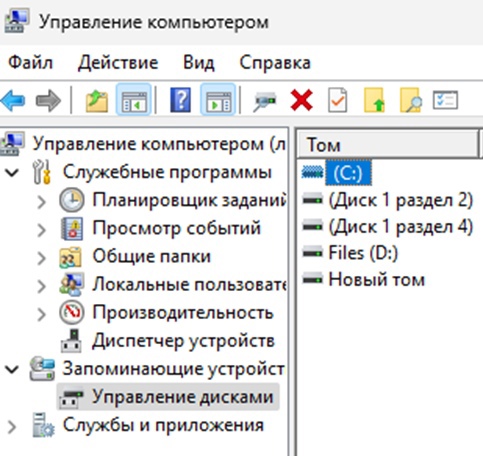483x456 pixels.
Task: Open the blue Help question mark icon
Action: click(x=181, y=100)
